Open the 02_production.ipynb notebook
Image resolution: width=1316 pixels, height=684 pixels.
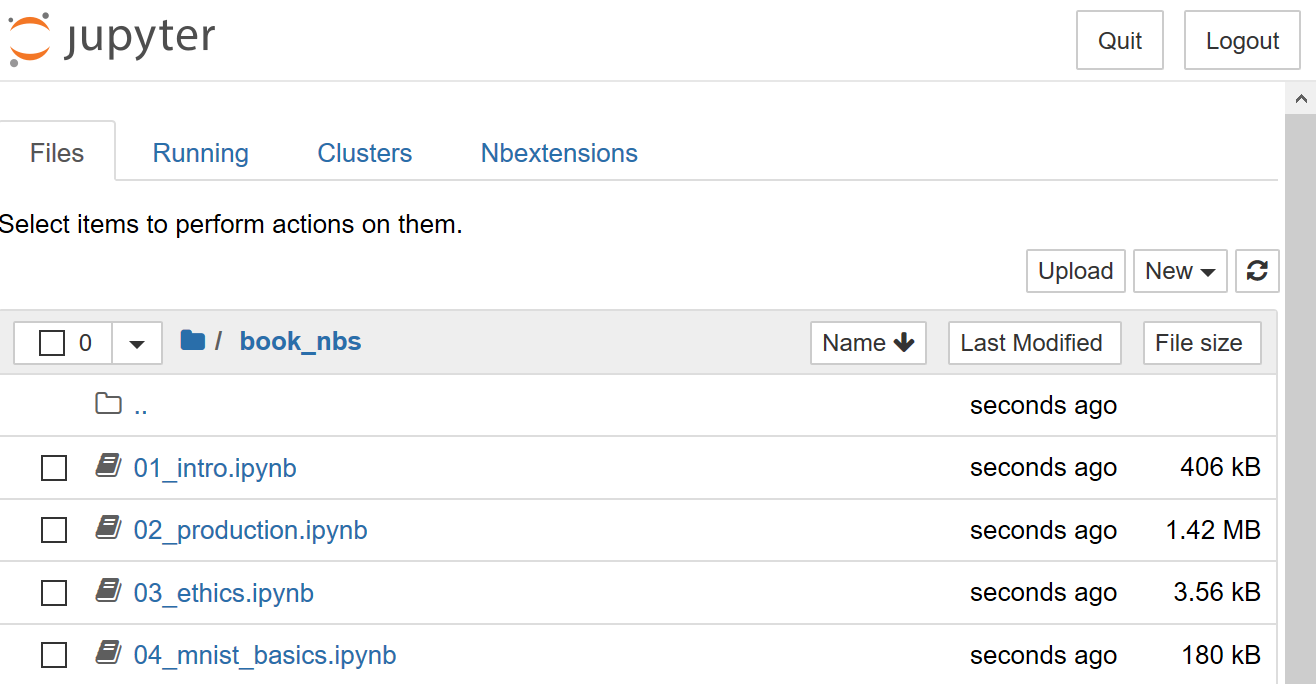pos(251,530)
